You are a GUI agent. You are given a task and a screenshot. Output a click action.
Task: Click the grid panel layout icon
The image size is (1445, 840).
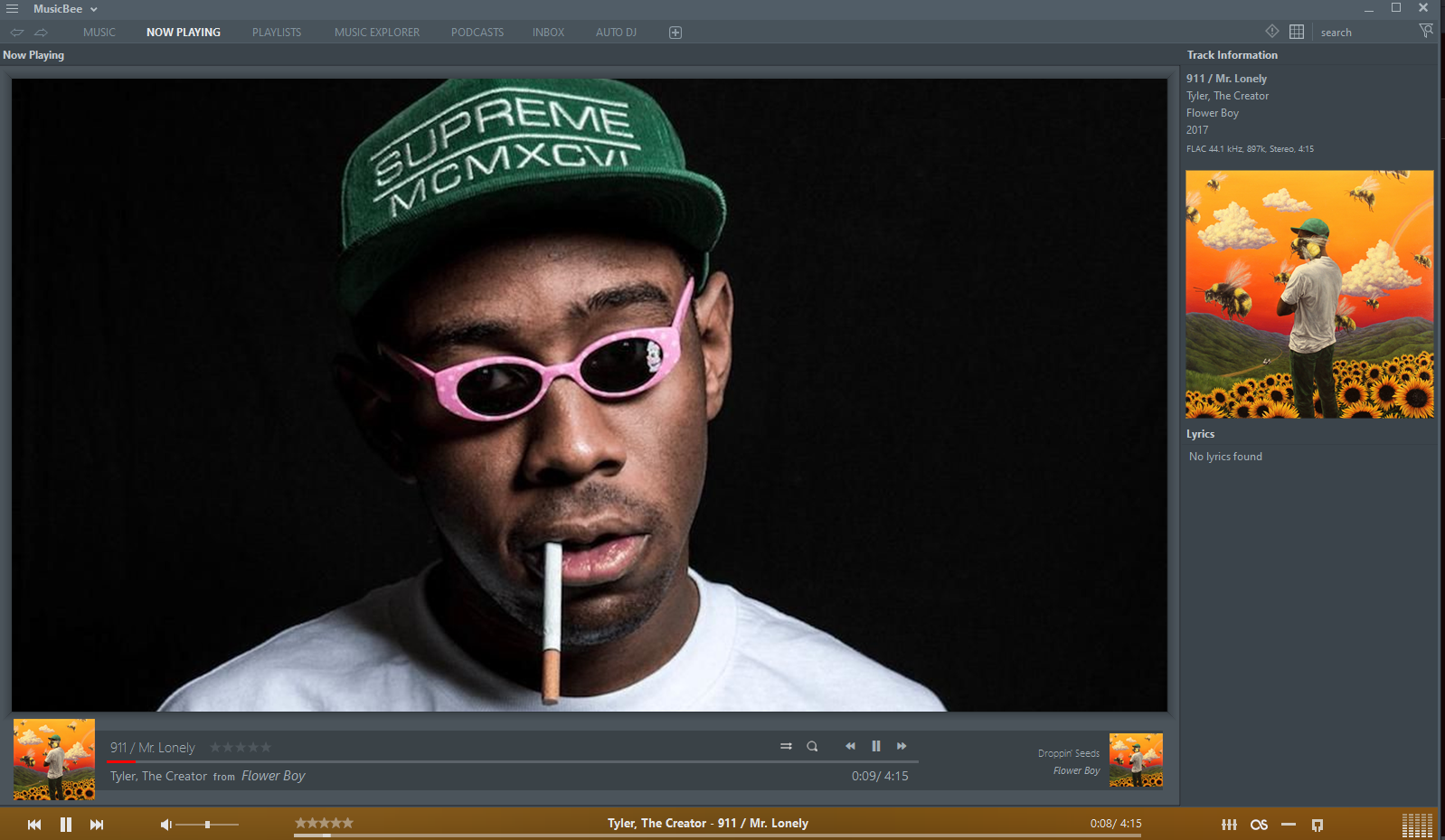[x=1296, y=32]
